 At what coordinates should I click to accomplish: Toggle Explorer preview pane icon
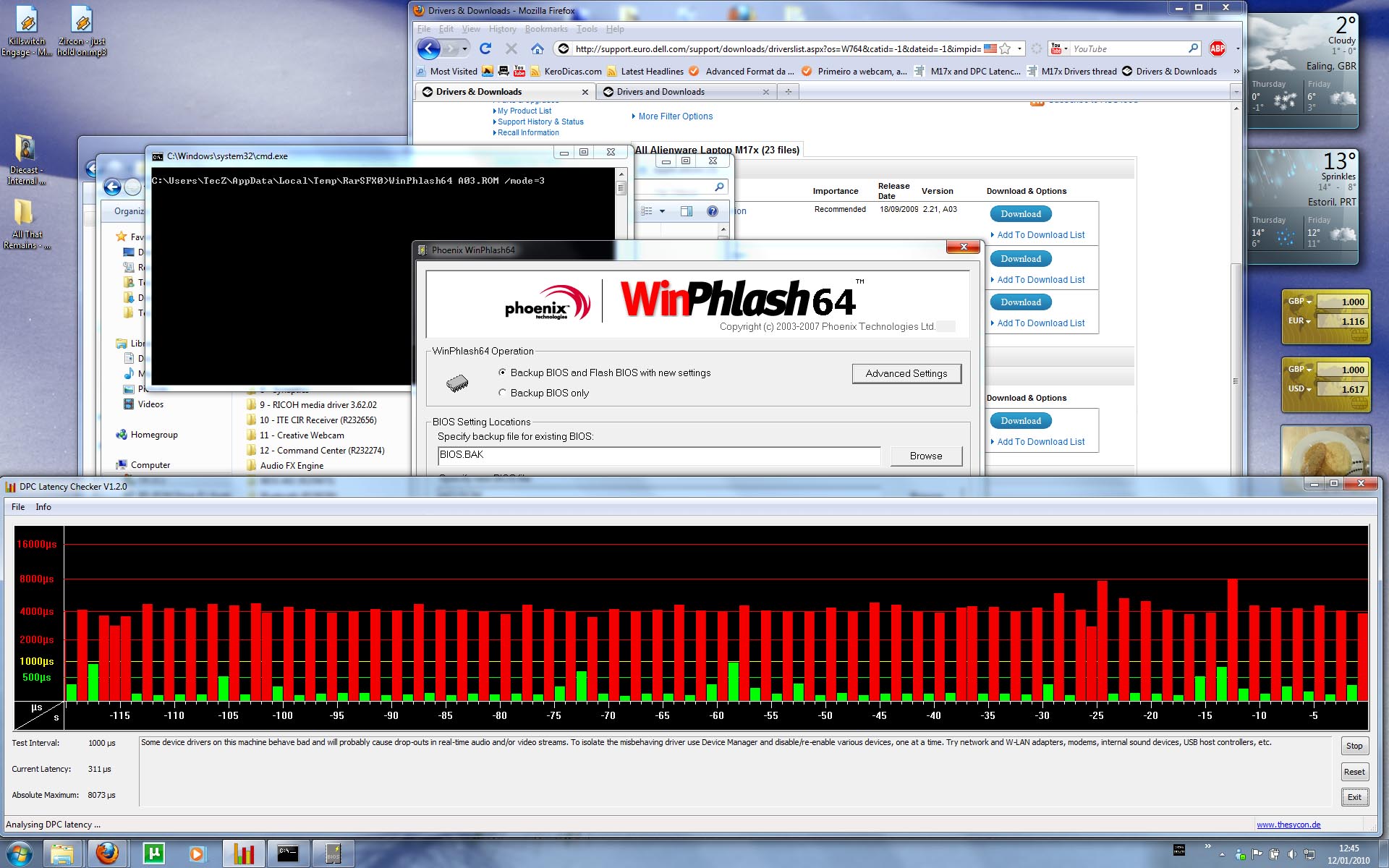point(687,211)
